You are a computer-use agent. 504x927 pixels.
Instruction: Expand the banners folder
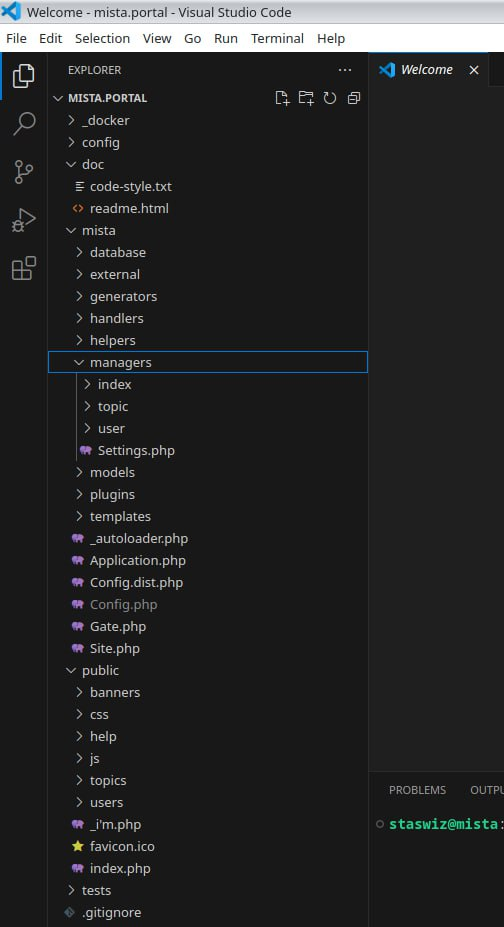208,692
